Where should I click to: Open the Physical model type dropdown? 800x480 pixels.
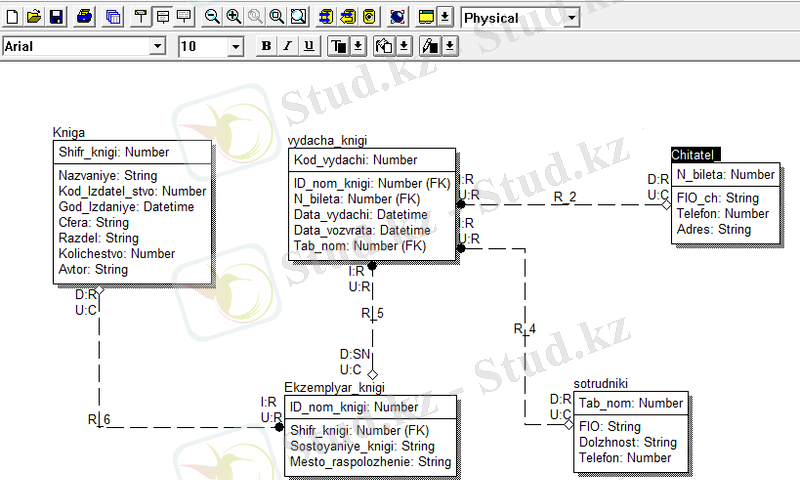click(x=570, y=18)
